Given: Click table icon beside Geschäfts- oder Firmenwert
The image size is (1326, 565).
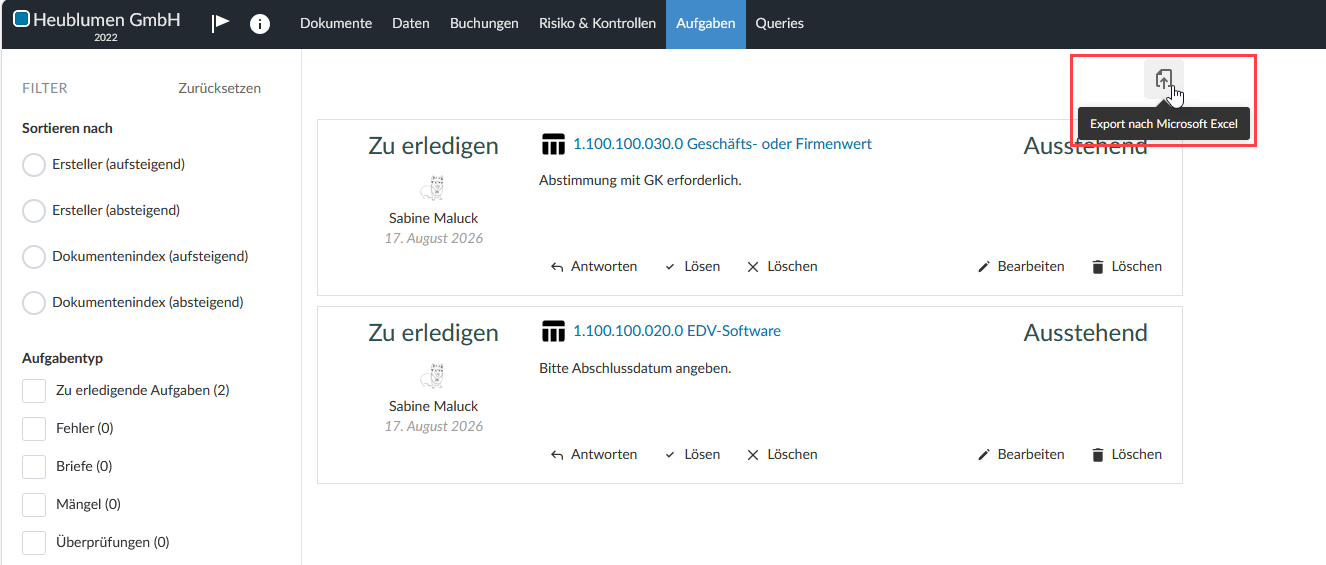Looking at the screenshot, I should (553, 144).
